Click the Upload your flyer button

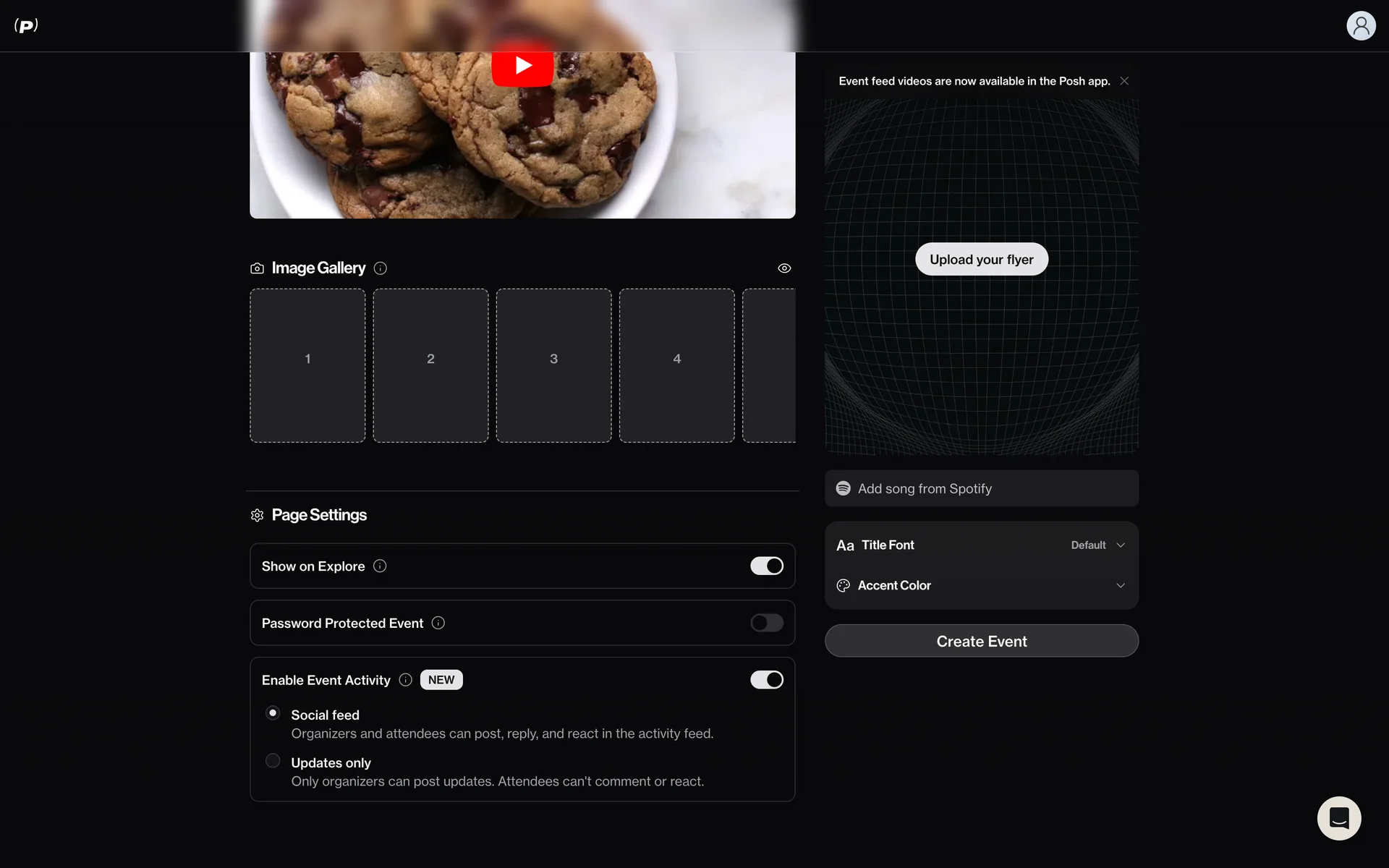tap(981, 260)
